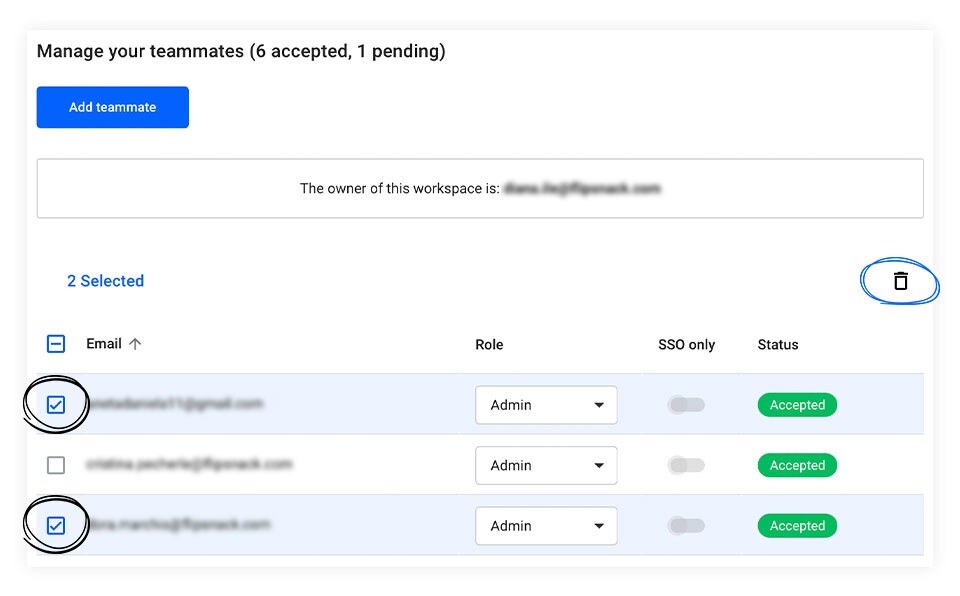Viewport: 960px width, 596px height.
Task: Open the first row Admin role dropdown
Action: 545,405
